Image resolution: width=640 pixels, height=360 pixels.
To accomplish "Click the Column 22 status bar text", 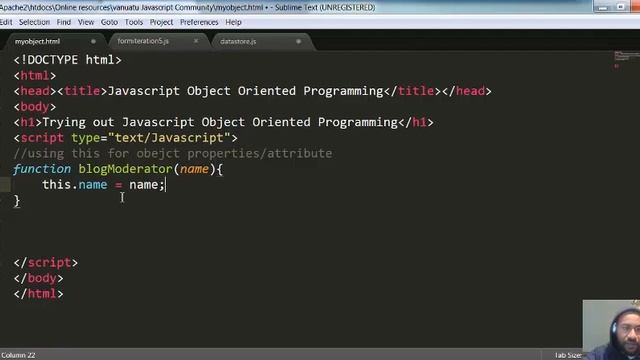I will (x=18, y=355).
